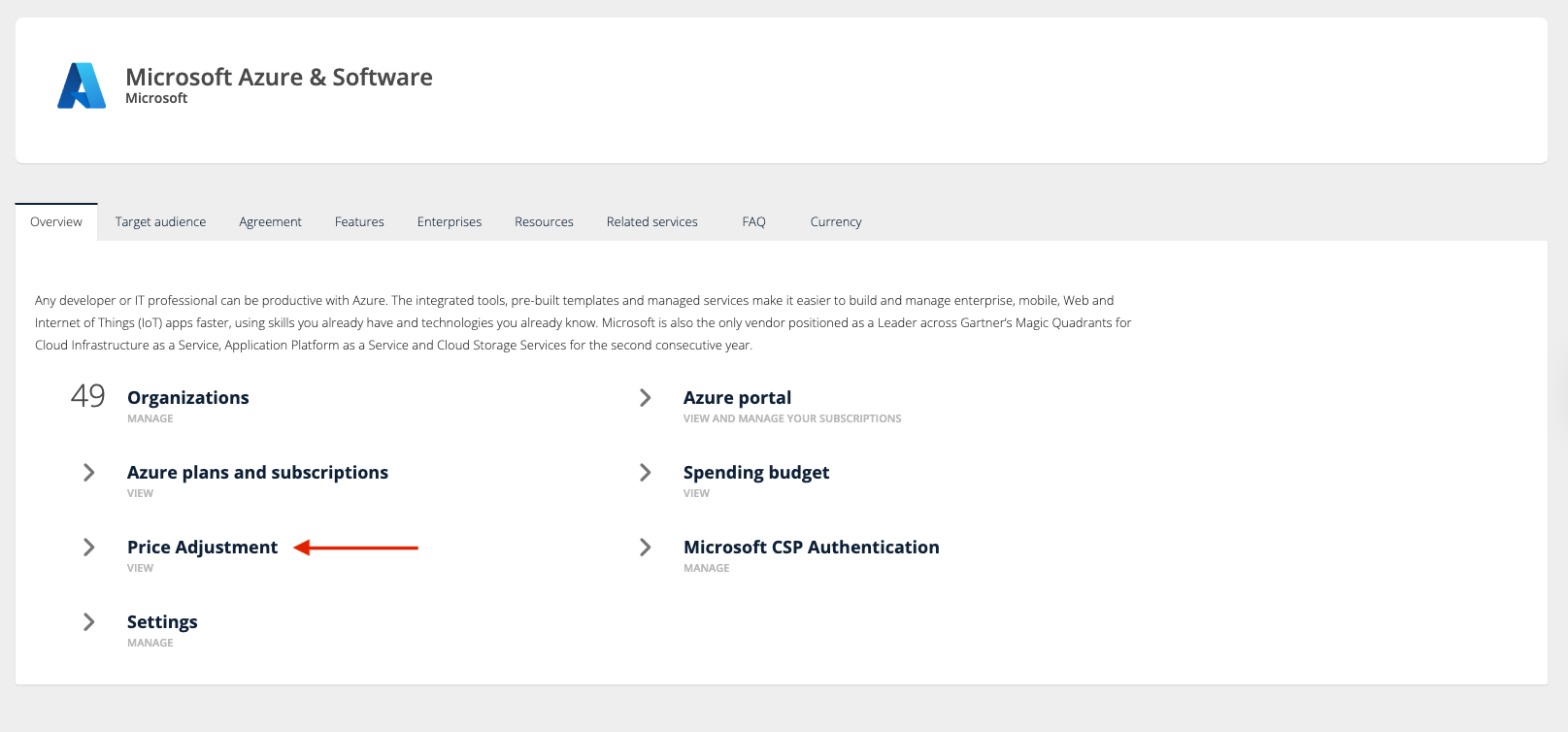
Task: Click the Microsoft CSP Authentication chevron
Action: coord(646,548)
